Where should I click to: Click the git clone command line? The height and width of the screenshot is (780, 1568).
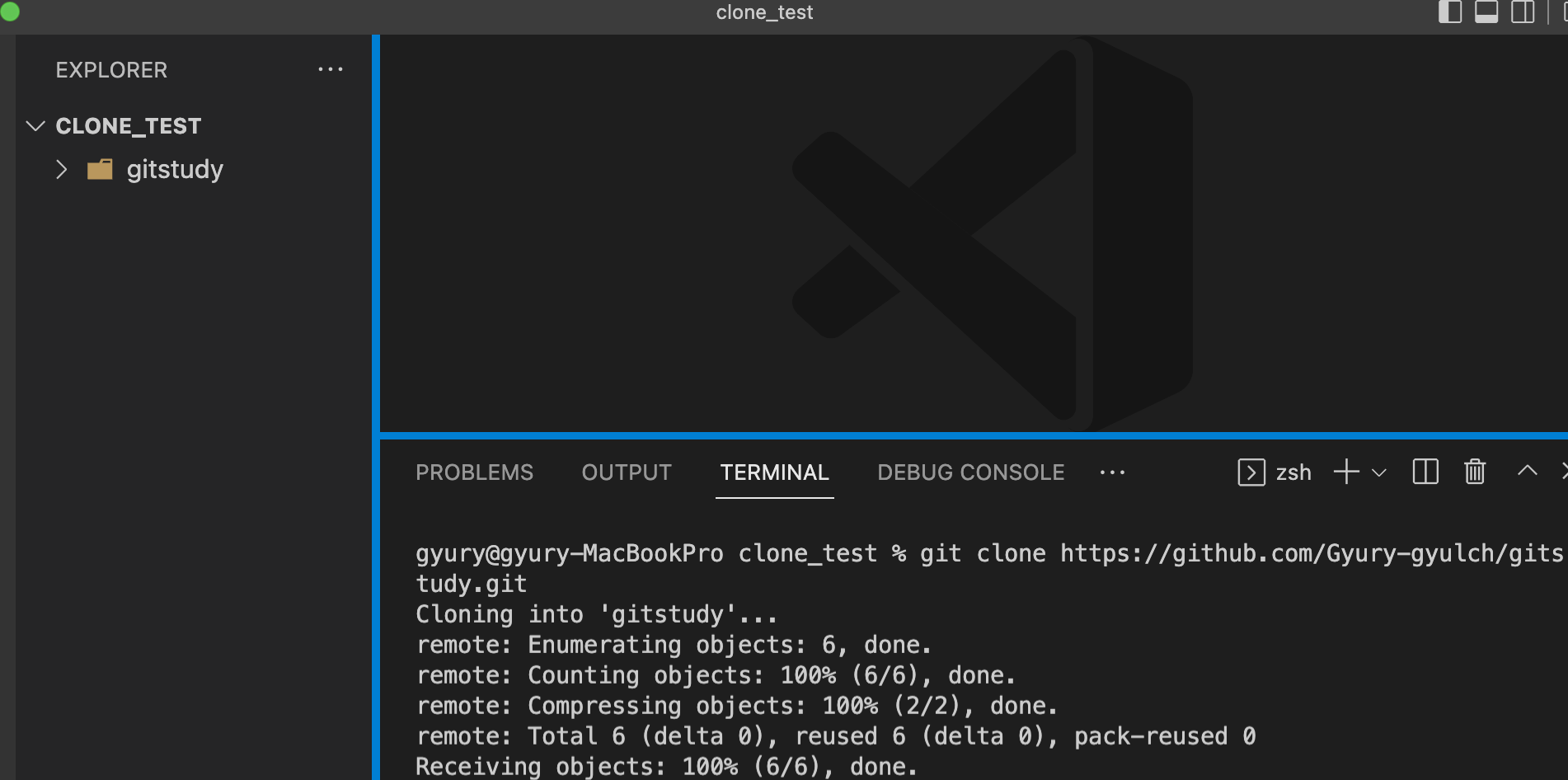989,568
